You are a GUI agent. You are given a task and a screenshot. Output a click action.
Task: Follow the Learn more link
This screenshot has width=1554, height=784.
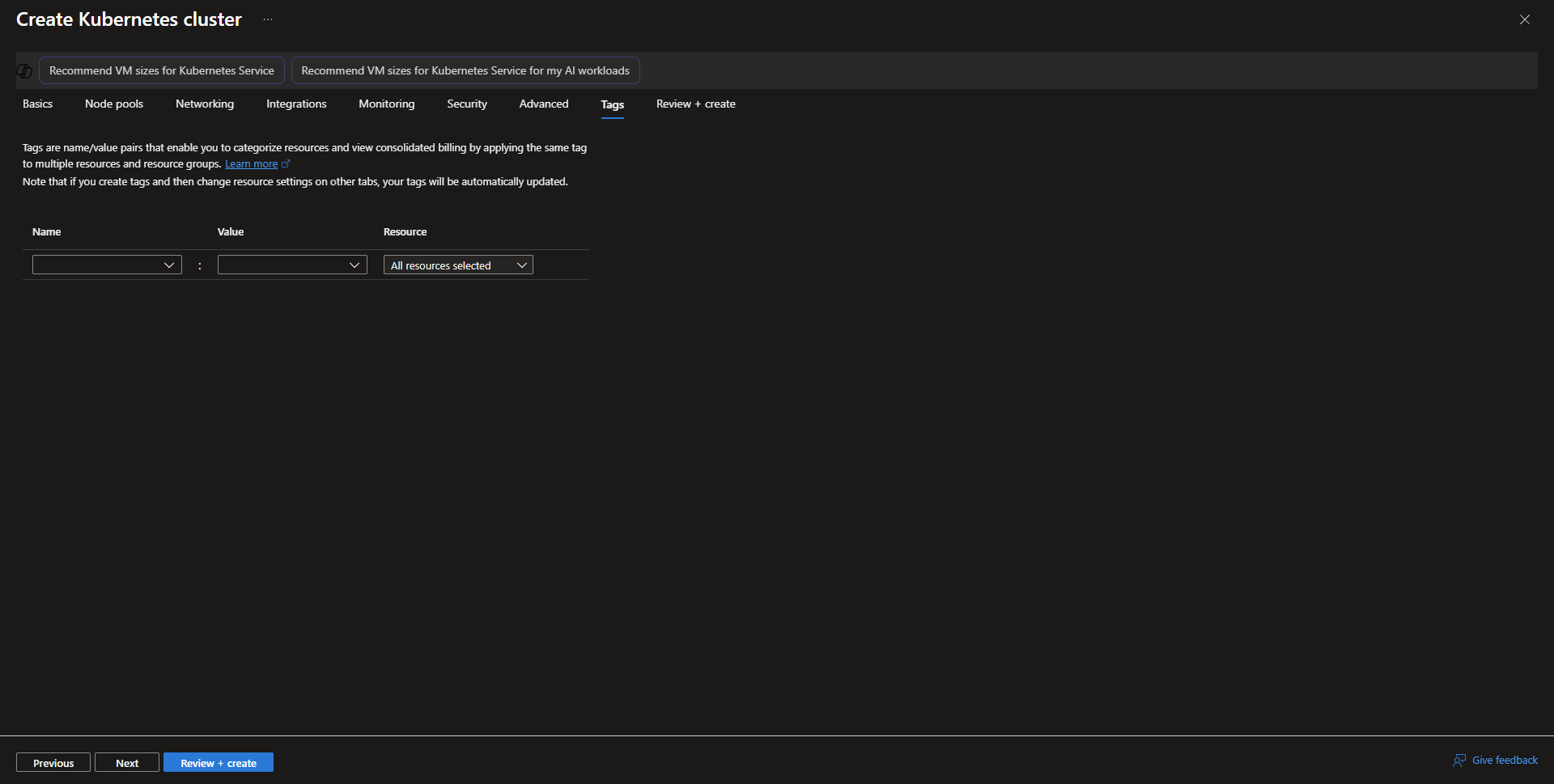tap(251, 164)
